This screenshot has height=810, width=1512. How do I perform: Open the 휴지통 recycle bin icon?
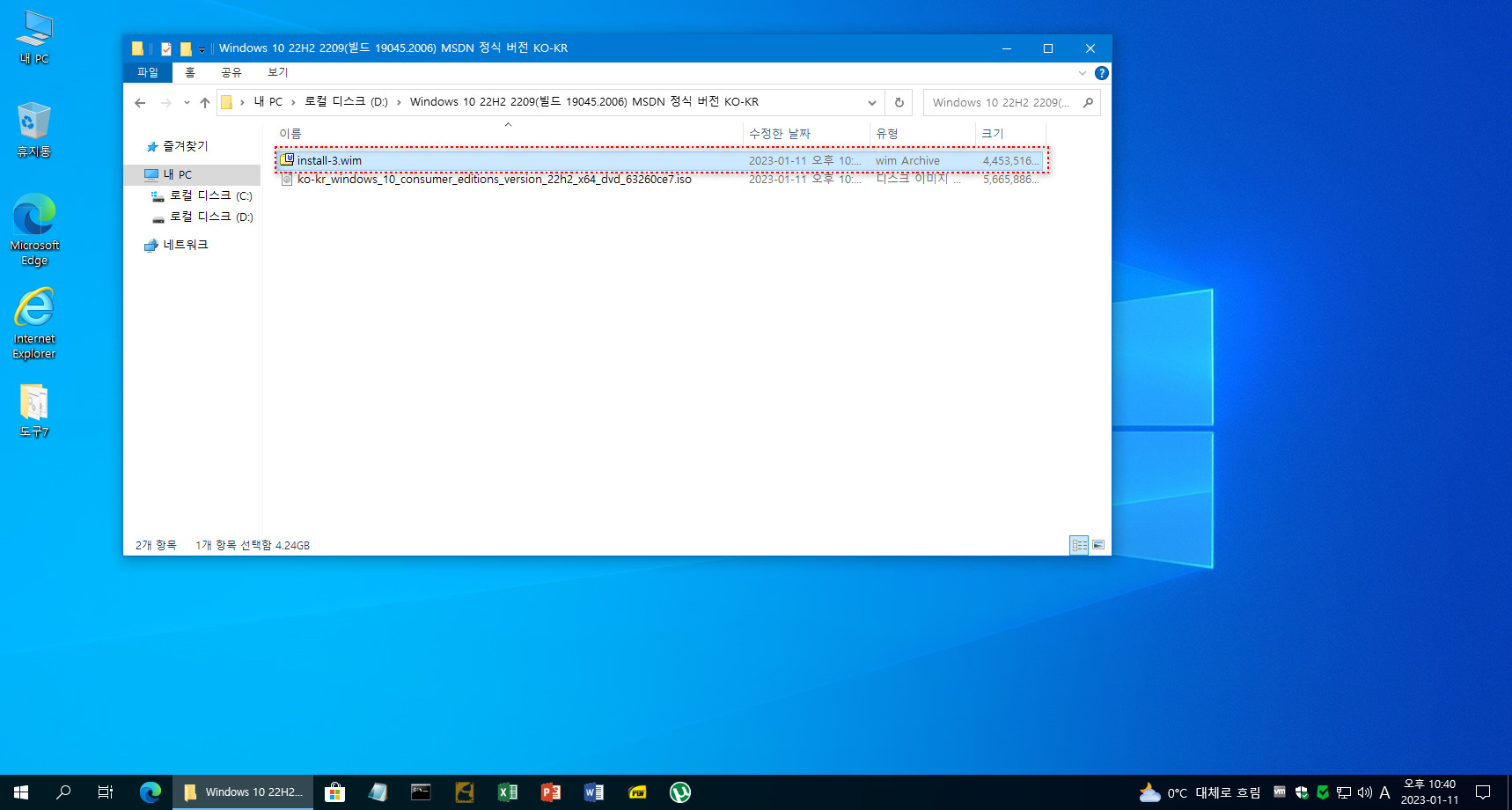tap(34, 129)
